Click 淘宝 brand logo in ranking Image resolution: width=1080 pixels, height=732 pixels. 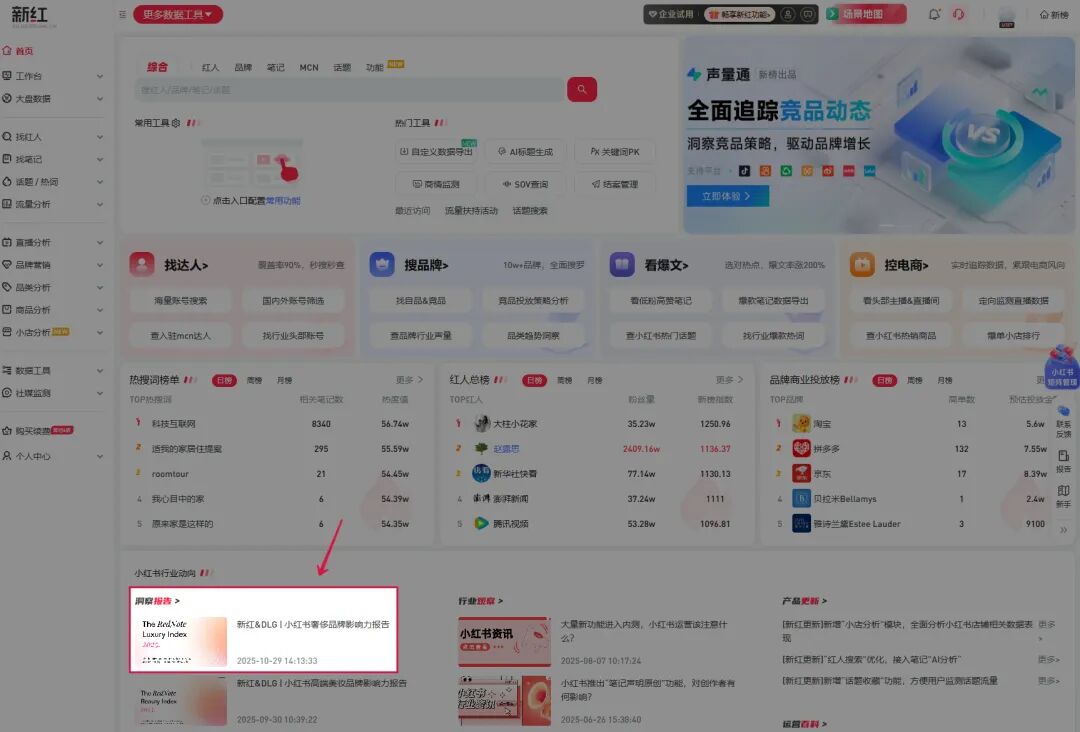[801, 423]
